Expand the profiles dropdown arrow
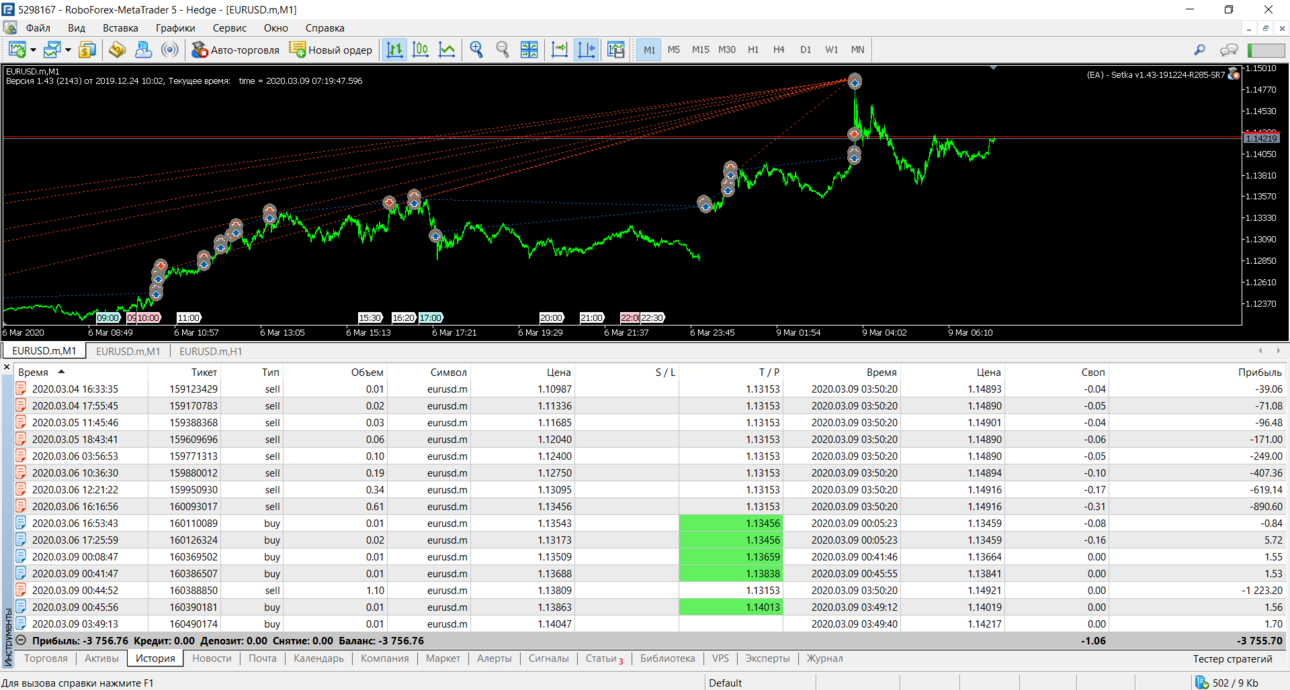This screenshot has width=1290, height=690. (x=68, y=49)
